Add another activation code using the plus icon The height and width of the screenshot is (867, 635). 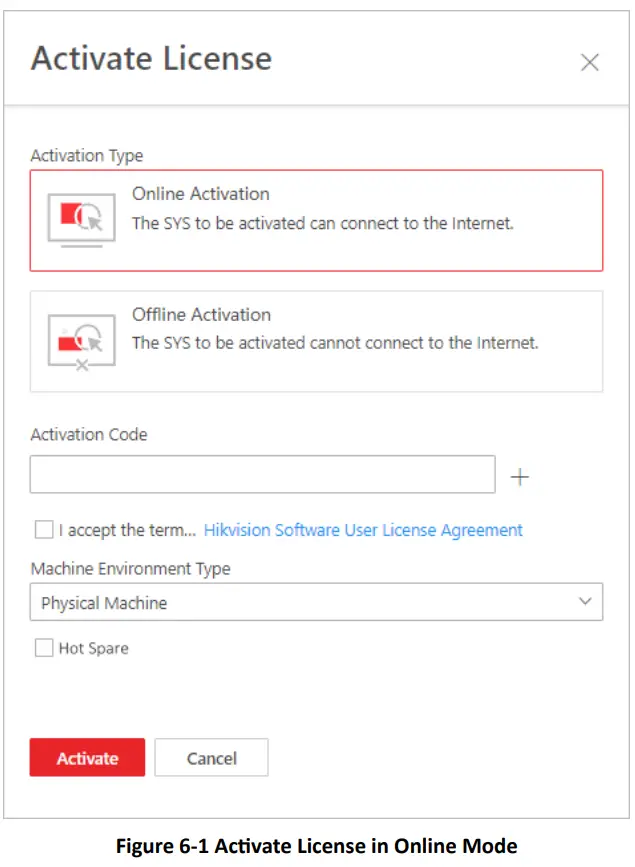click(x=520, y=476)
